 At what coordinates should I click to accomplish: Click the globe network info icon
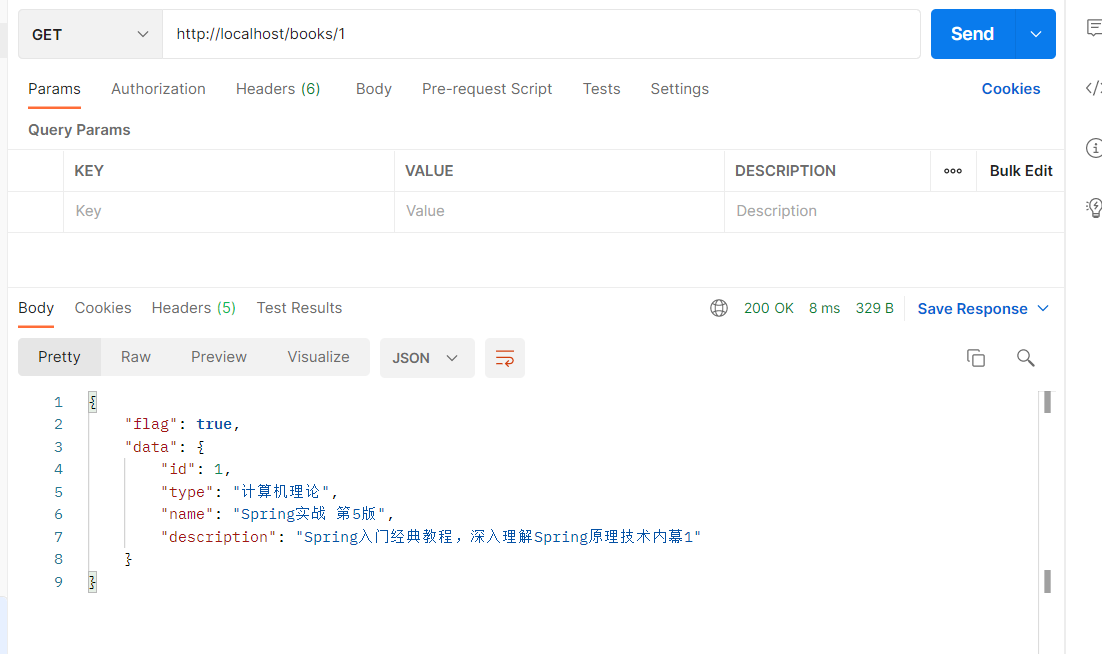(718, 308)
